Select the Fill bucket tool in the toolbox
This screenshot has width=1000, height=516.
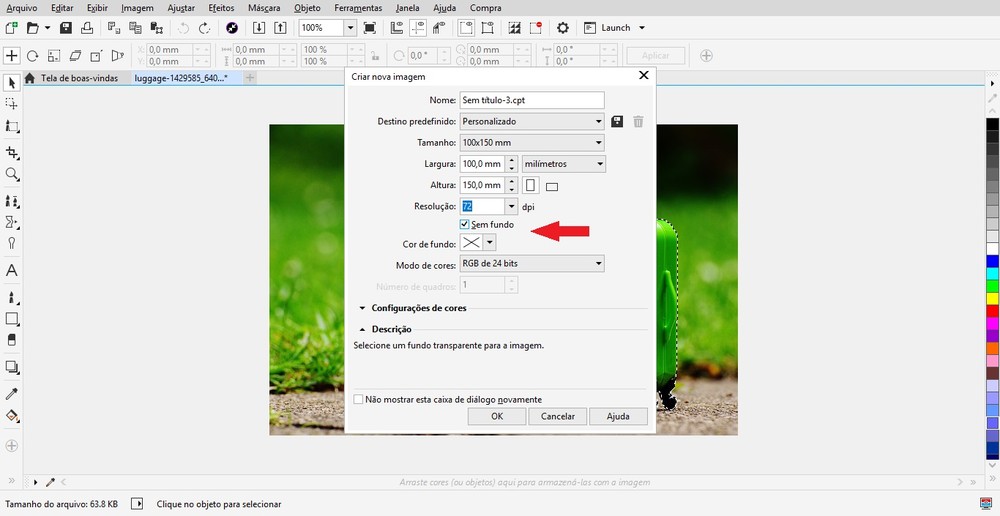[11, 416]
